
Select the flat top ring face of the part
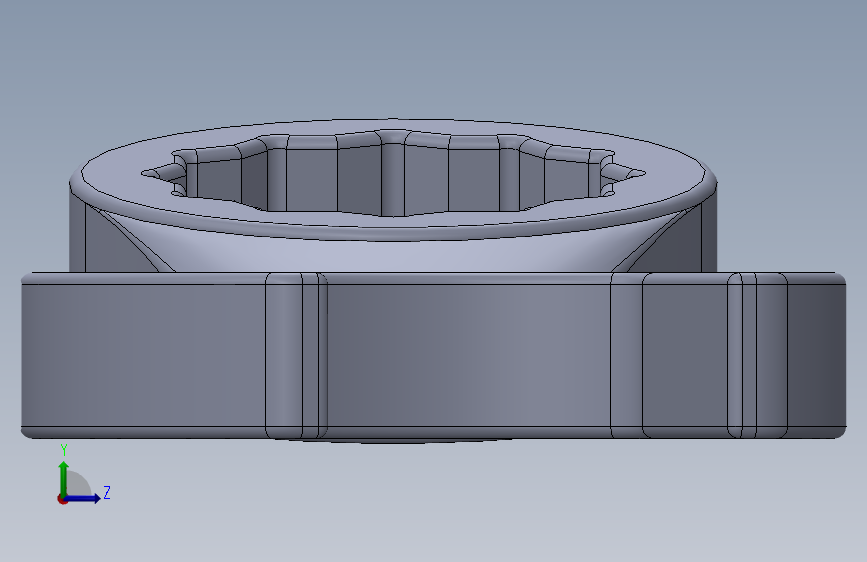coord(393,224)
